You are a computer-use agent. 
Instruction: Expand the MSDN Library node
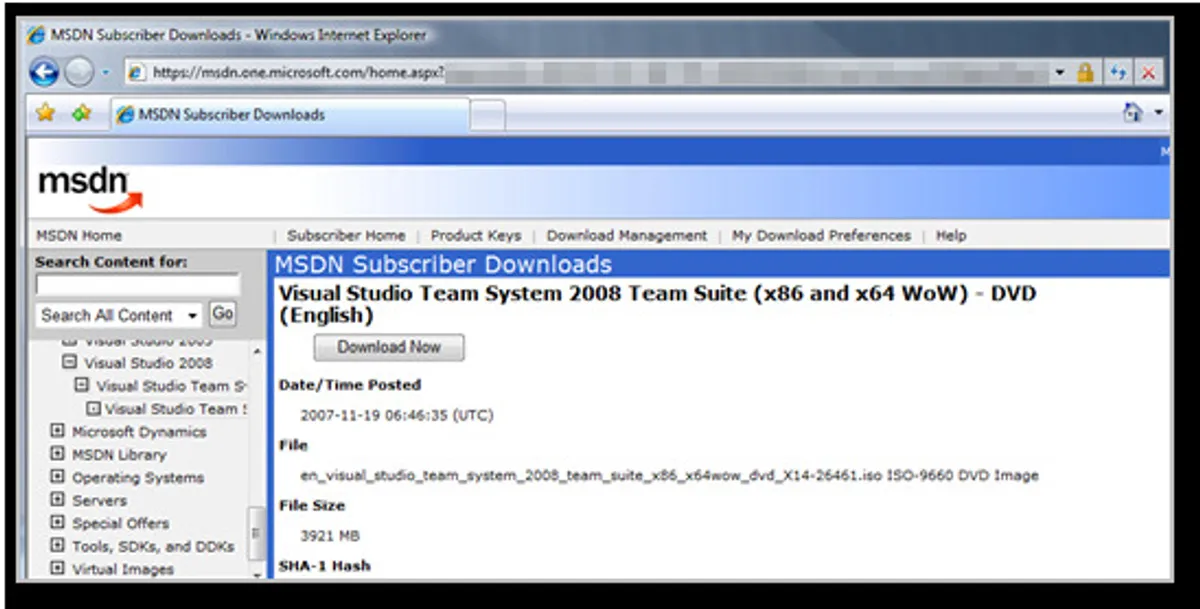click(x=58, y=455)
